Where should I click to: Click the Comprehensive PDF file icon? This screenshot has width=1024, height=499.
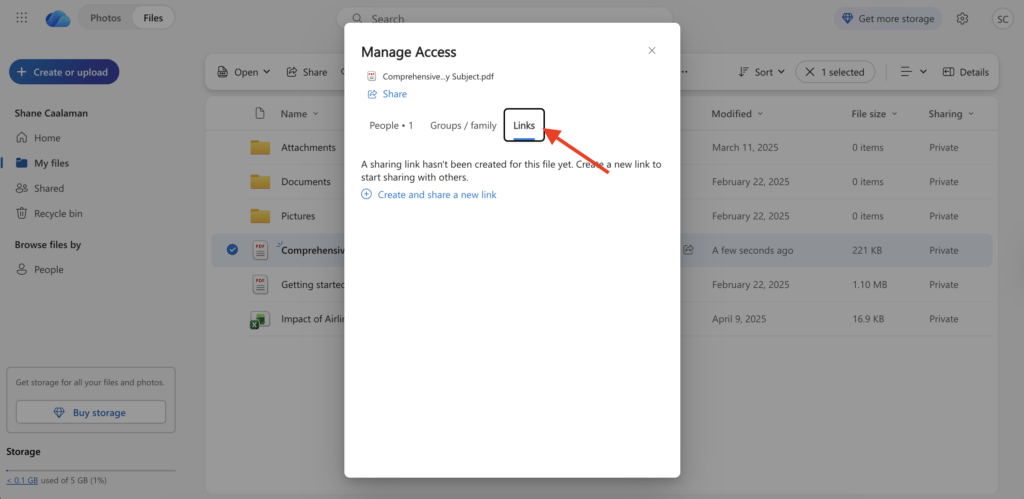261,250
